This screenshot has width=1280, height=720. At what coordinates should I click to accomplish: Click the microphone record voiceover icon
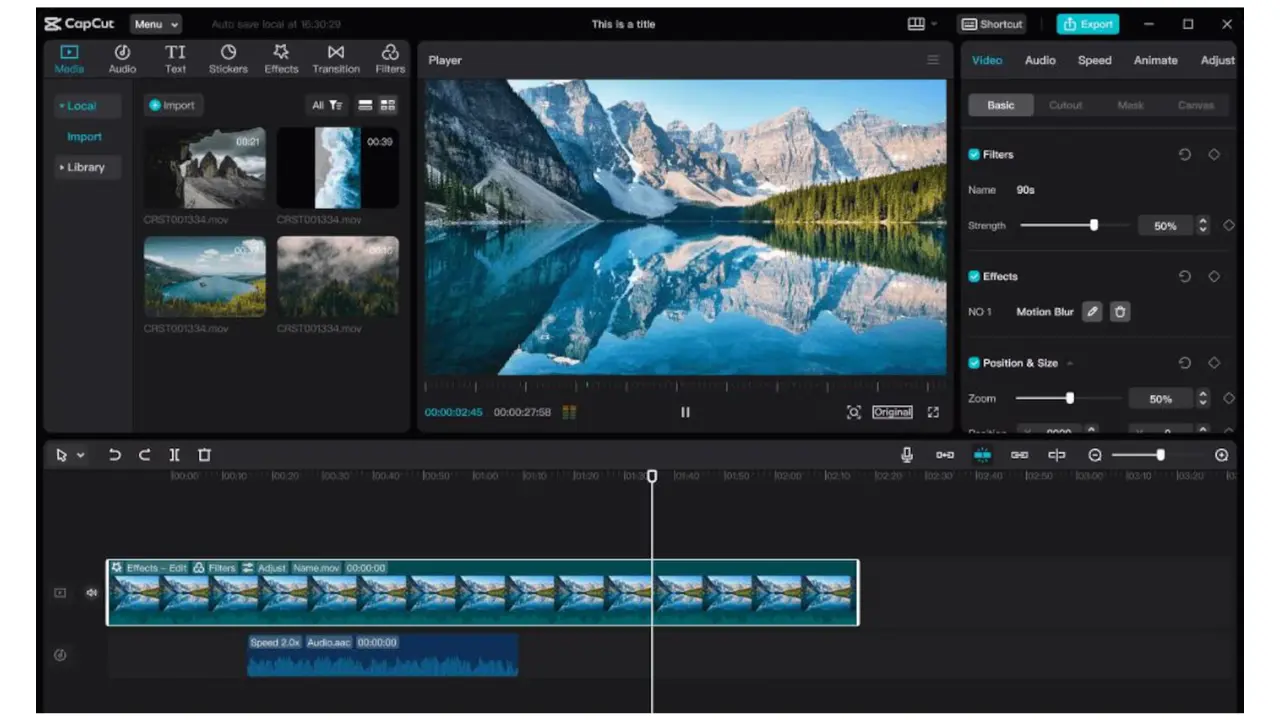(x=907, y=455)
